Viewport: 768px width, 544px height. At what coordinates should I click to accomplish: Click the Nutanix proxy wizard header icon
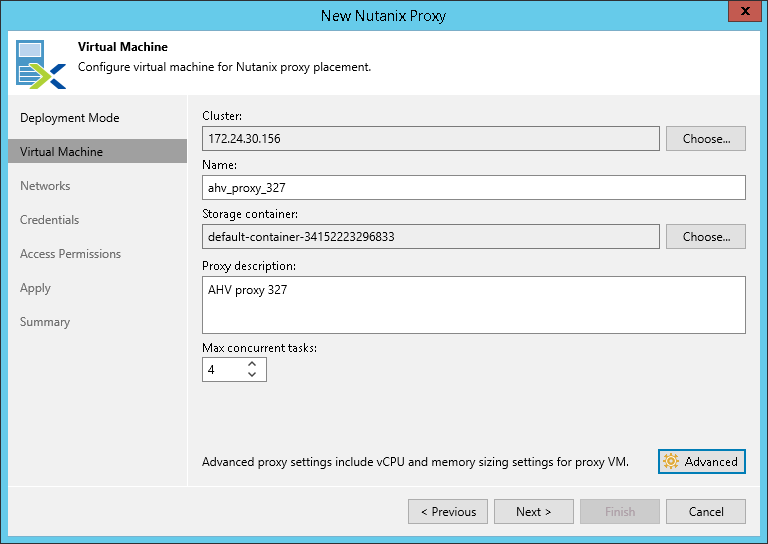point(37,62)
